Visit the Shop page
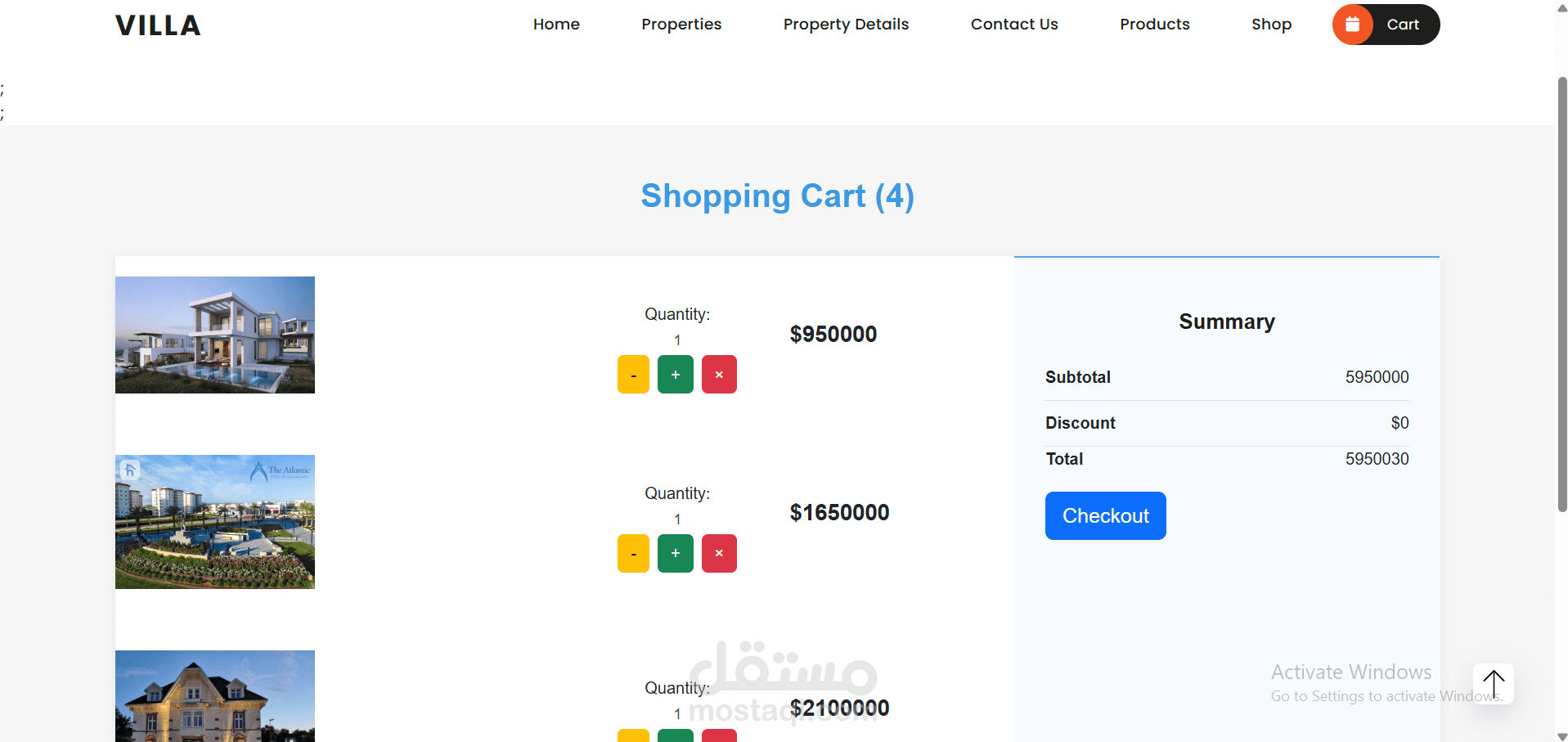Image resolution: width=1568 pixels, height=742 pixels. click(x=1272, y=25)
